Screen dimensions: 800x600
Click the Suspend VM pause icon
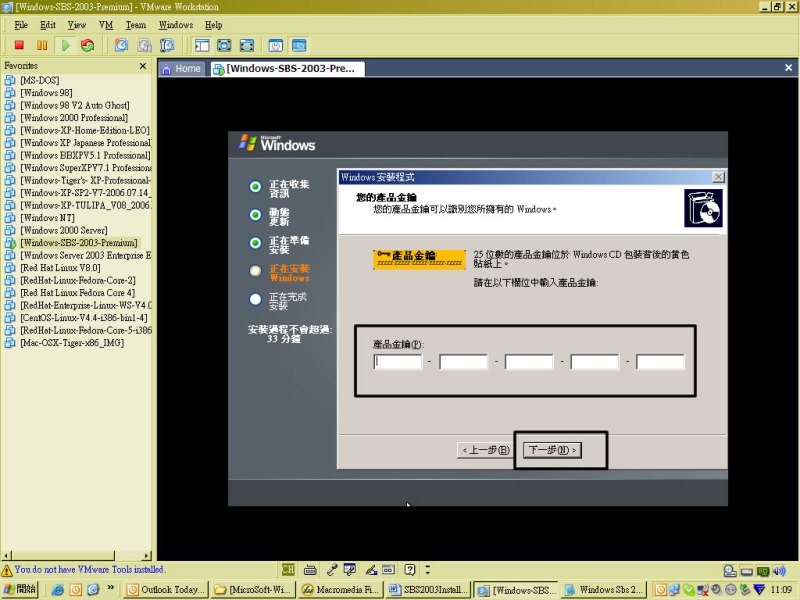pyautogui.click(x=42, y=45)
